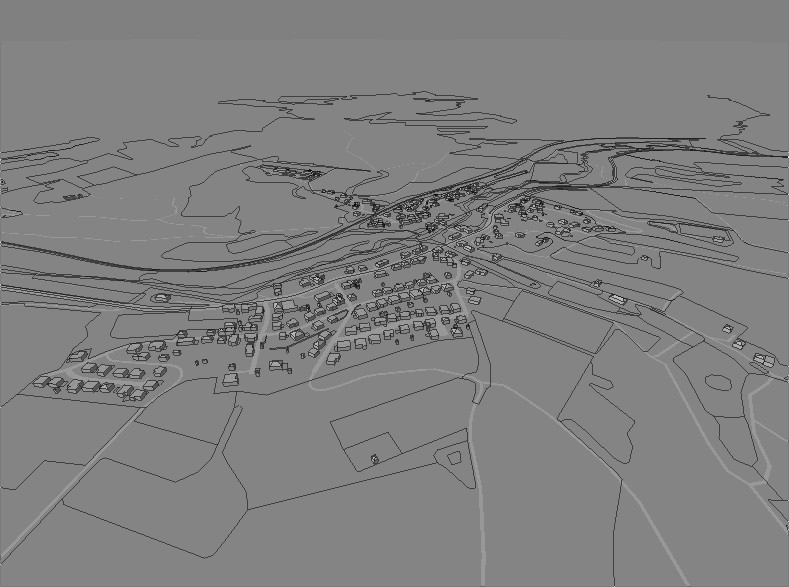This screenshot has width=789, height=587.
Task: Click the isolated house below the left neighborhood
Action: (x=232, y=379)
